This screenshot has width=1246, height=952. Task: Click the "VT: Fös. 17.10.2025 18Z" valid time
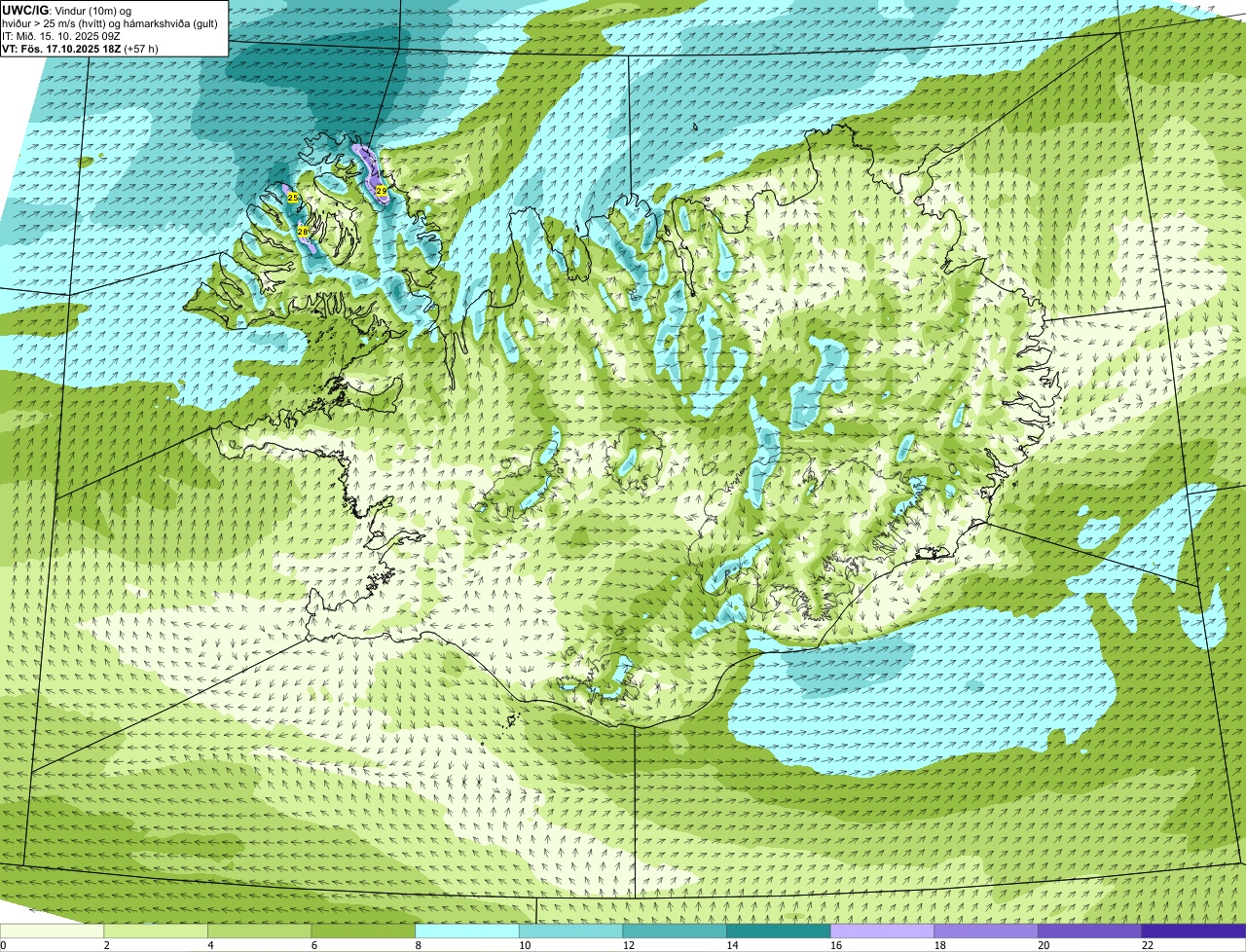[61, 49]
